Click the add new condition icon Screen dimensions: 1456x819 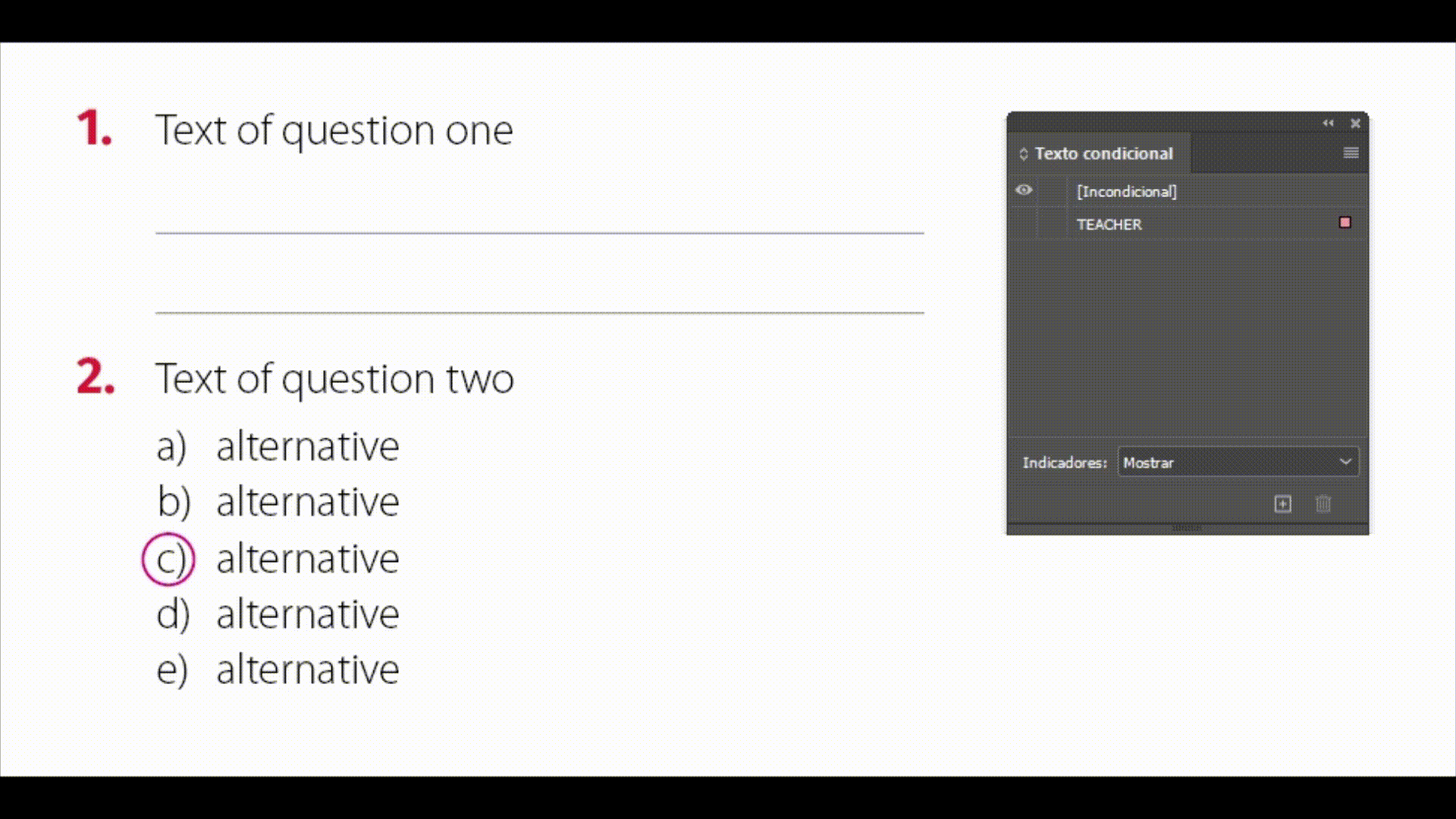click(1283, 503)
